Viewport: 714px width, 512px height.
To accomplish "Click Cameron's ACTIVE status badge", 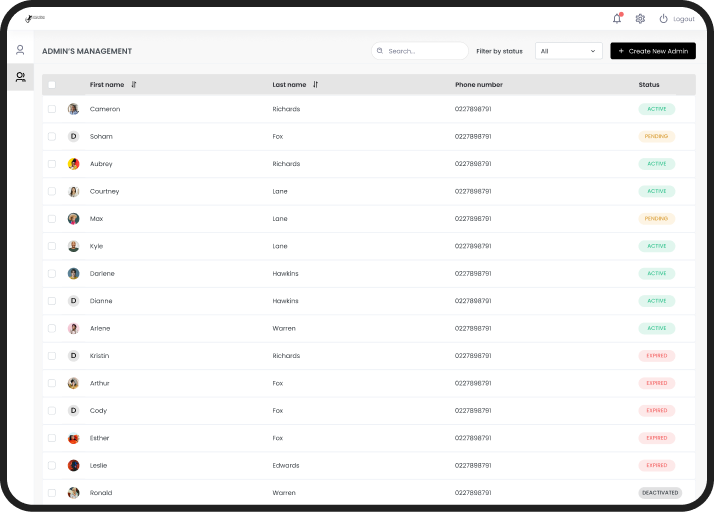I will 657,109.
